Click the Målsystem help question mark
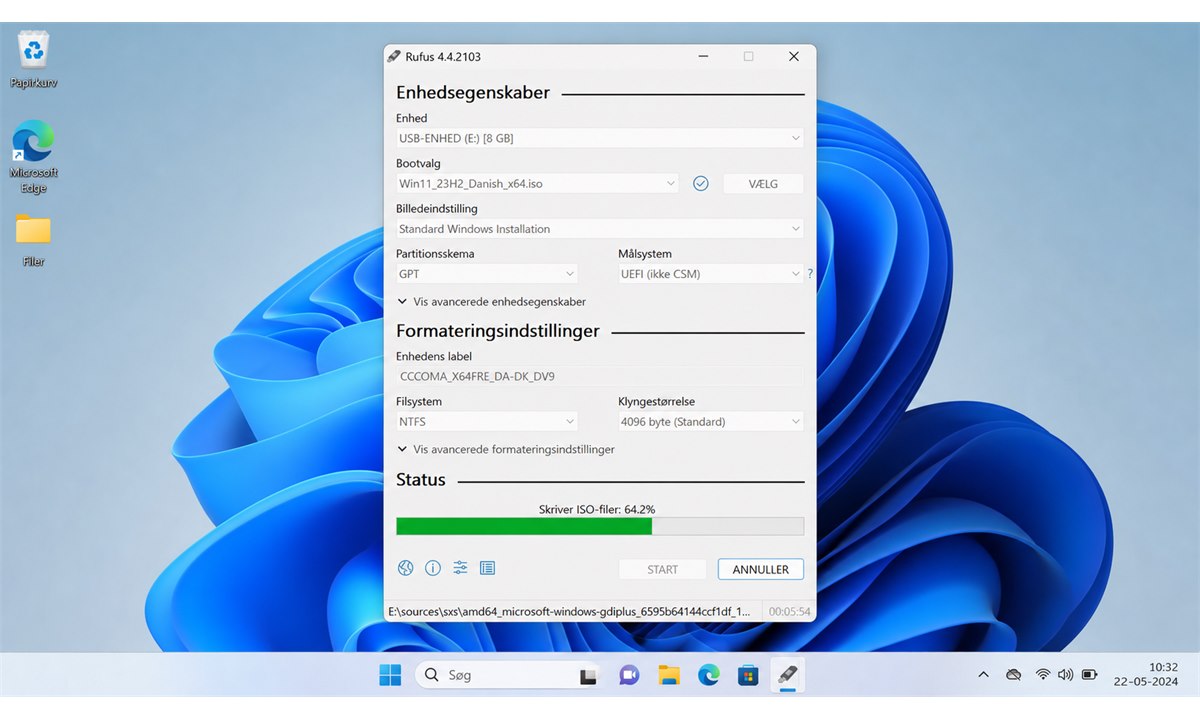 (x=810, y=274)
